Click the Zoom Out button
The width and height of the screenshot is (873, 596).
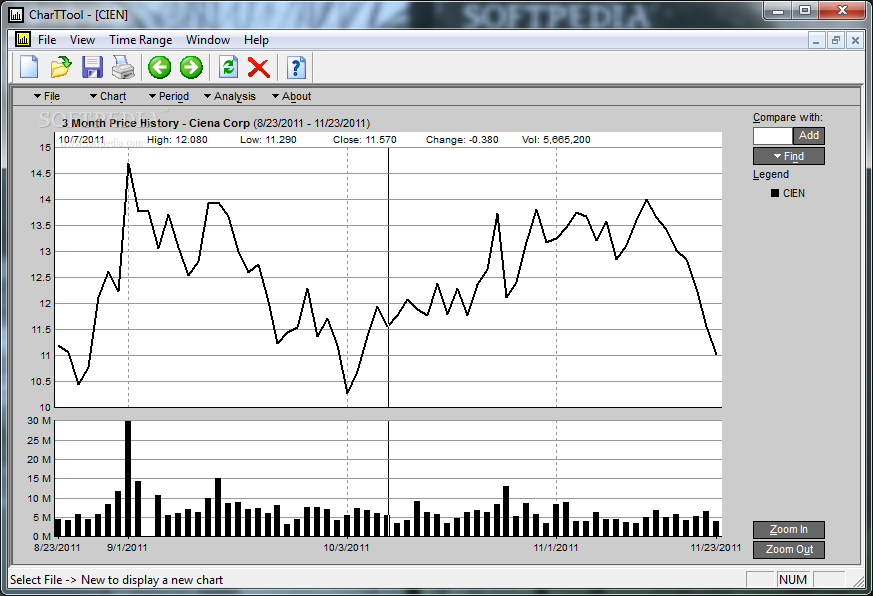tap(789, 550)
